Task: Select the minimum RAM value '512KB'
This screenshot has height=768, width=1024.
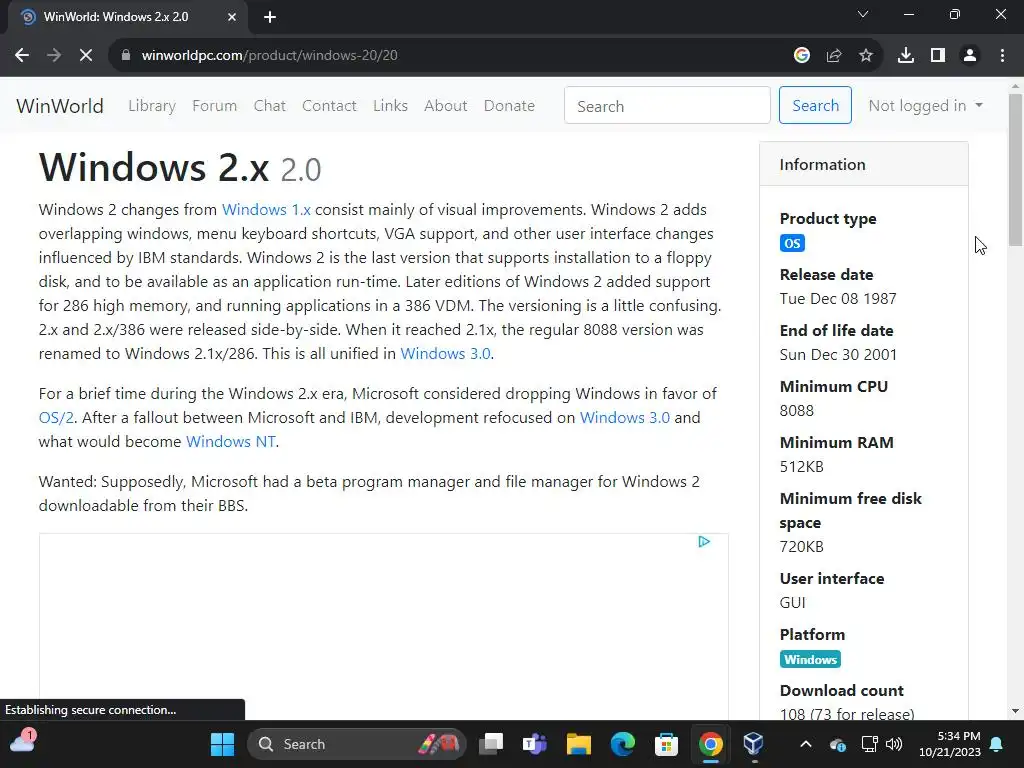Action: (x=801, y=467)
